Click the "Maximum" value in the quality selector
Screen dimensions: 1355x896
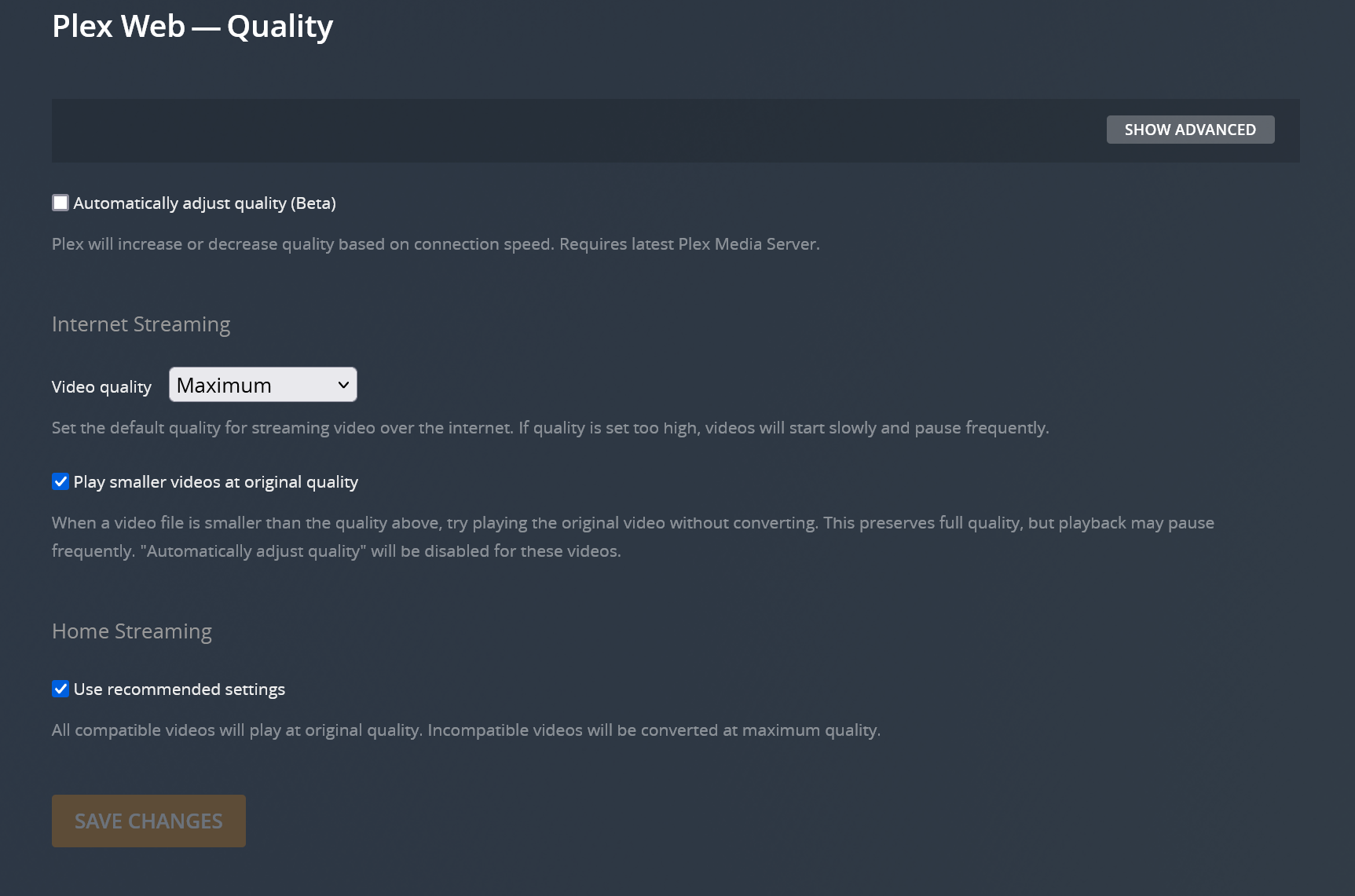(x=224, y=386)
